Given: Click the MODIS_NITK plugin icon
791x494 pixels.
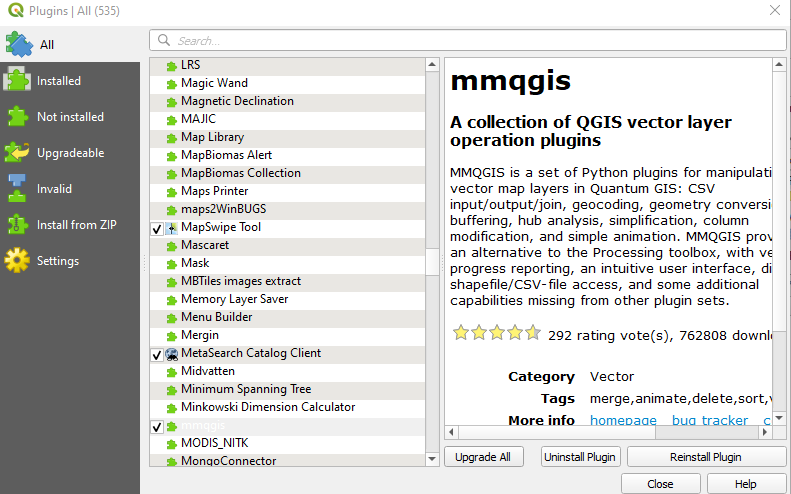Looking at the screenshot, I should (x=172, y=444).
